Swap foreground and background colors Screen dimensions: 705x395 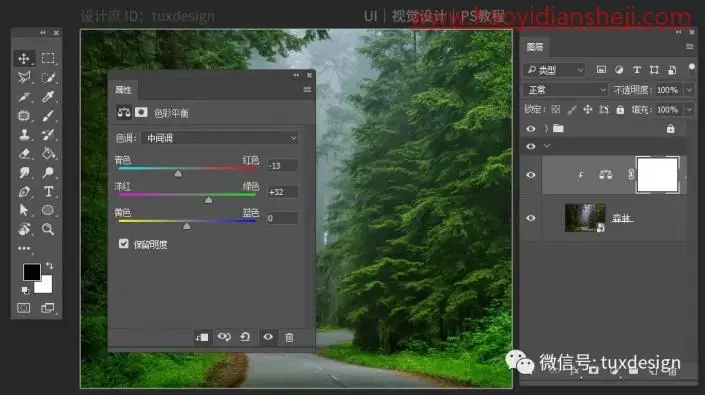point(49,266)
